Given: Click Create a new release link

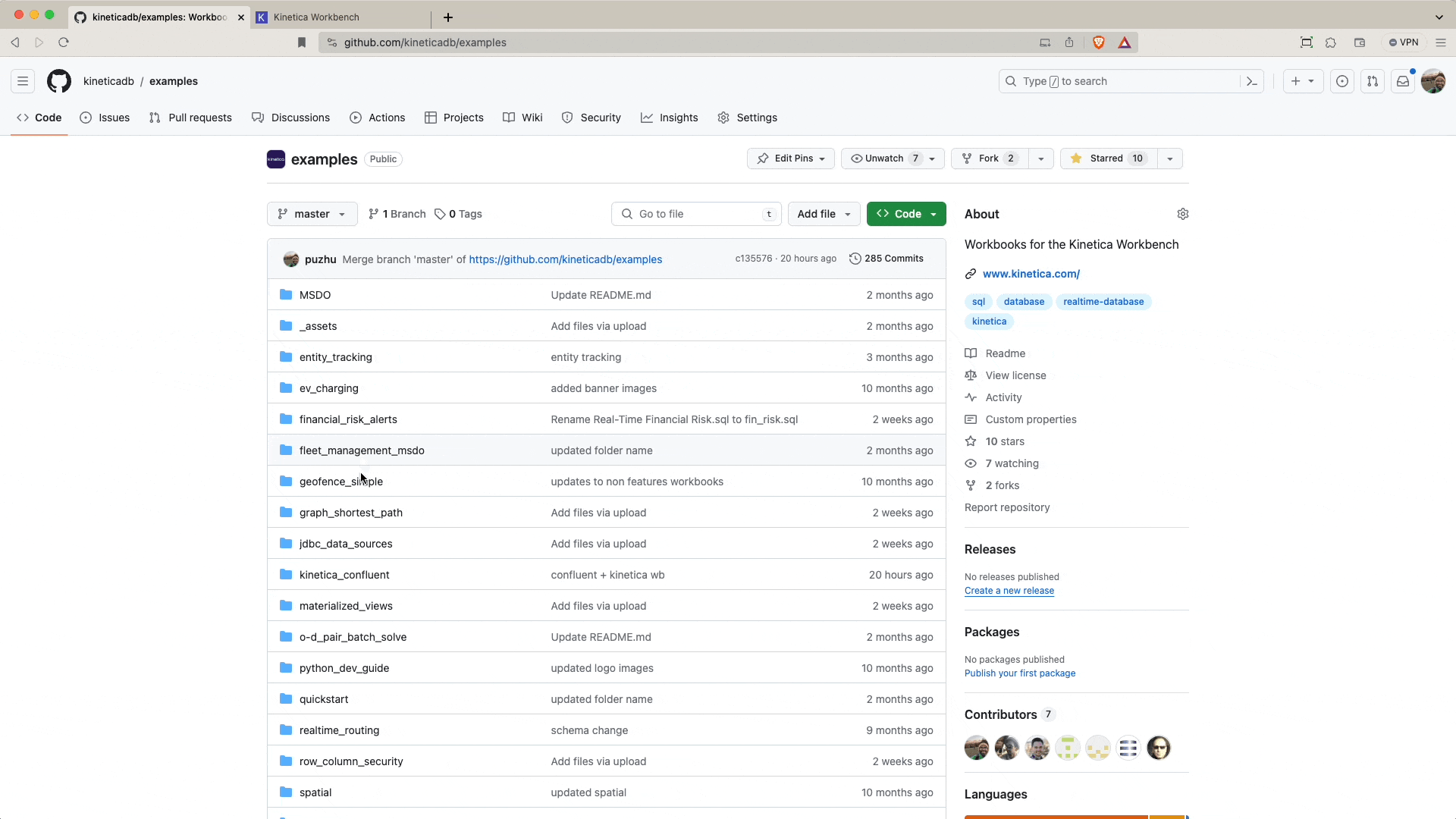Looking at the screenshot, I should (x=1009, y=591).
